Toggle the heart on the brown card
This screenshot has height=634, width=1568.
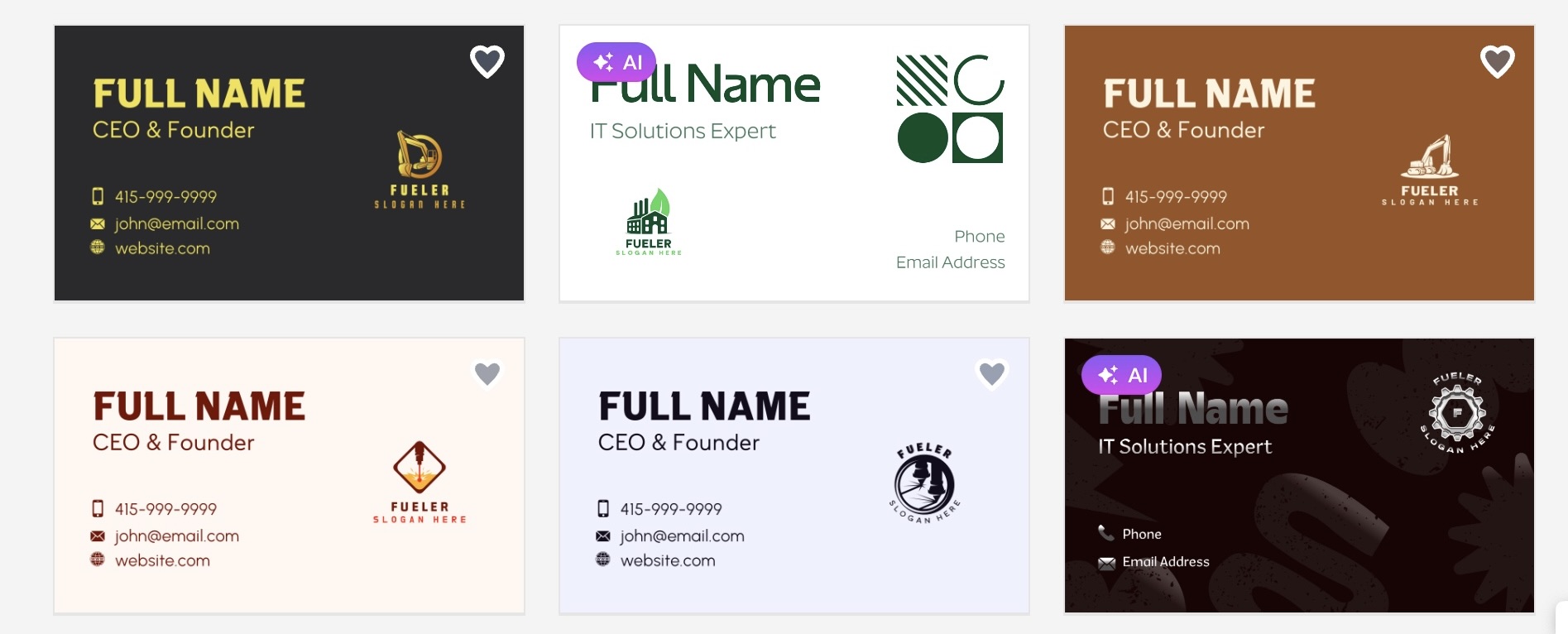(x=1497, y=61)
